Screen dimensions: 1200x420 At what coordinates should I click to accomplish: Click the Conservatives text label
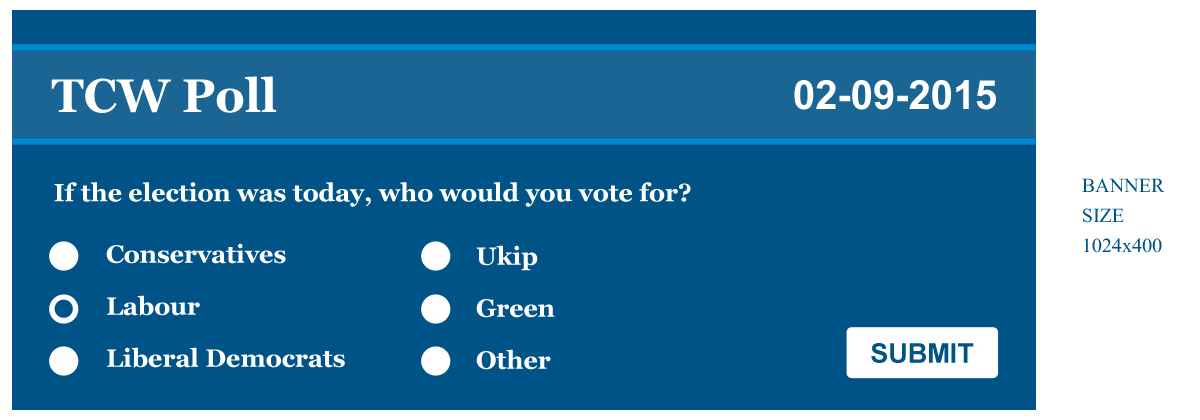196,255
